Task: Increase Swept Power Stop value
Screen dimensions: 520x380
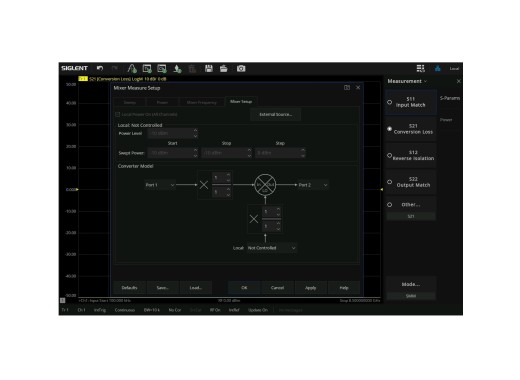Action: point(249,150)
